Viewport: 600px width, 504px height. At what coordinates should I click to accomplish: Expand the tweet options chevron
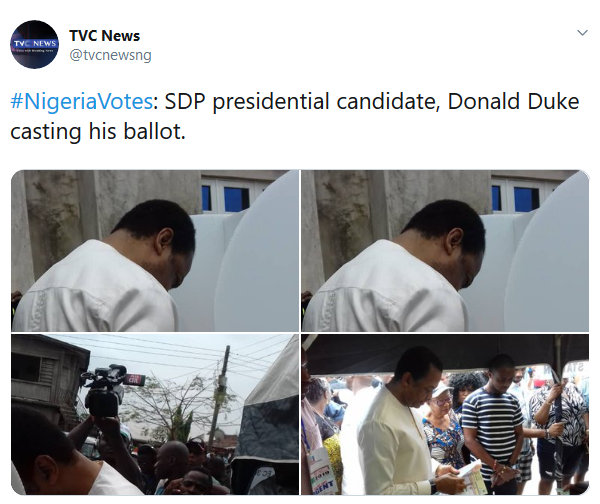pos(582,33)
